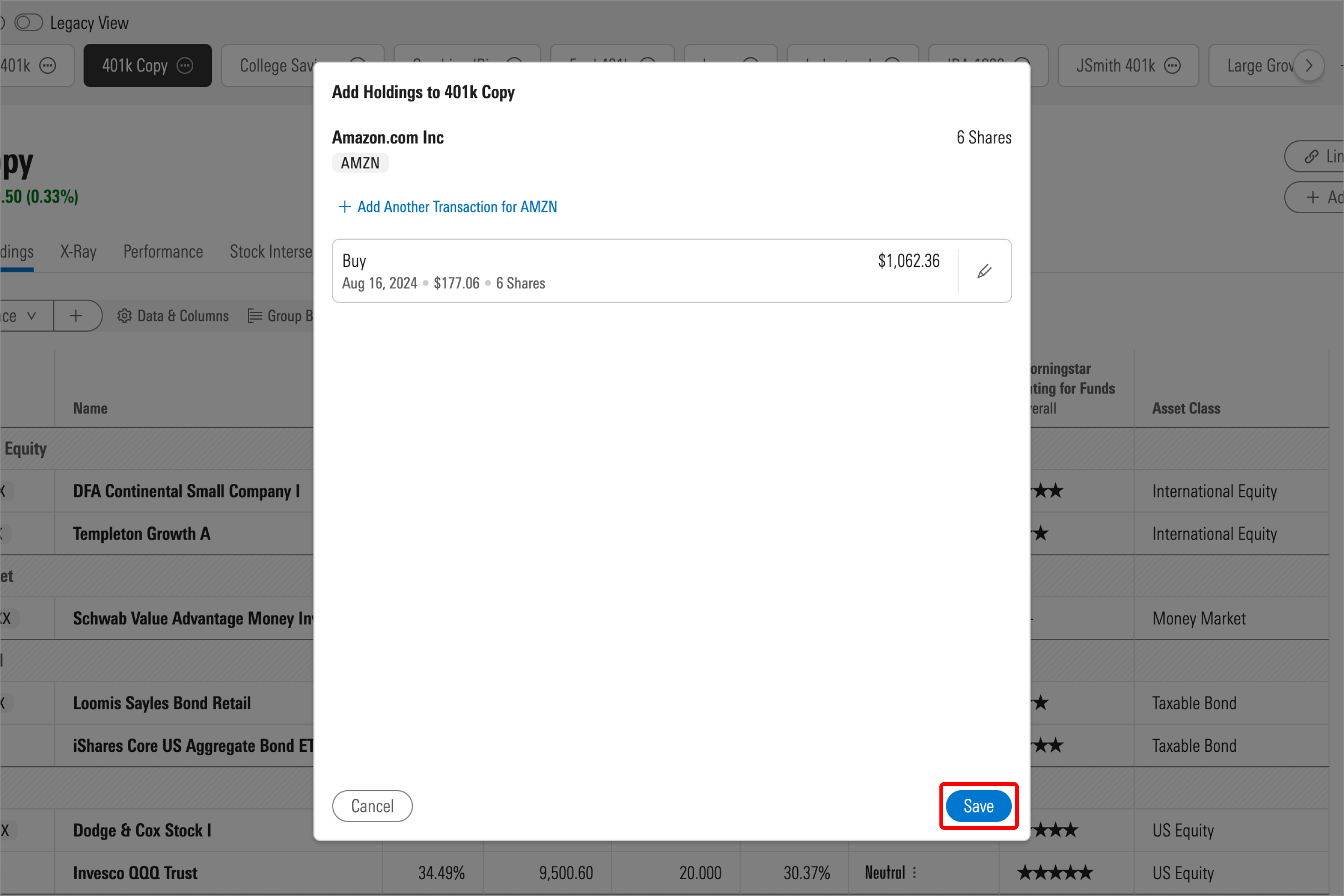The height and width of the screenshot is (896, 1344).
Task: Select the 401k Copy portfolio tab
Action: [135, 66]
